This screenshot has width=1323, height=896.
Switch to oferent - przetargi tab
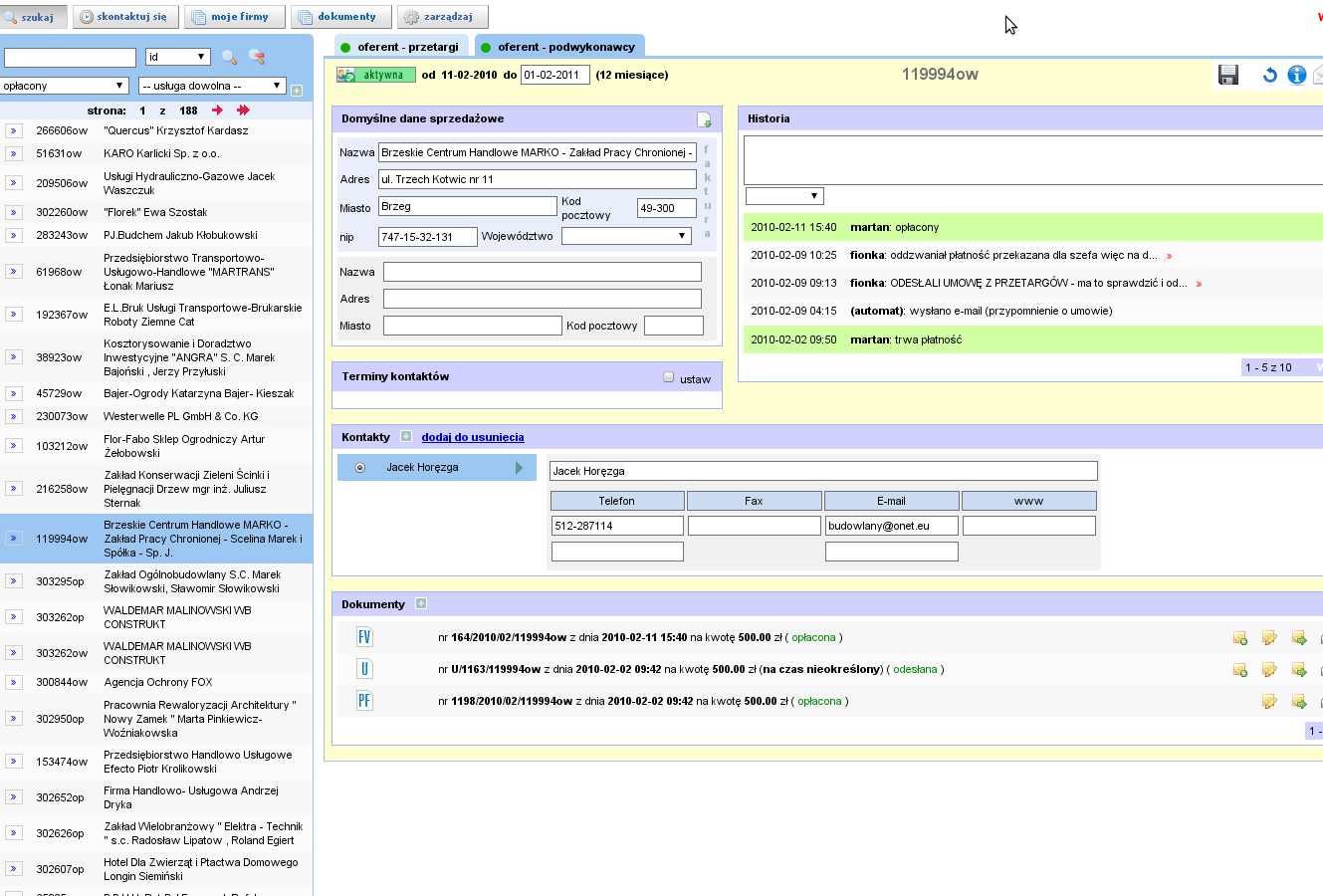(x=400, y=47)
